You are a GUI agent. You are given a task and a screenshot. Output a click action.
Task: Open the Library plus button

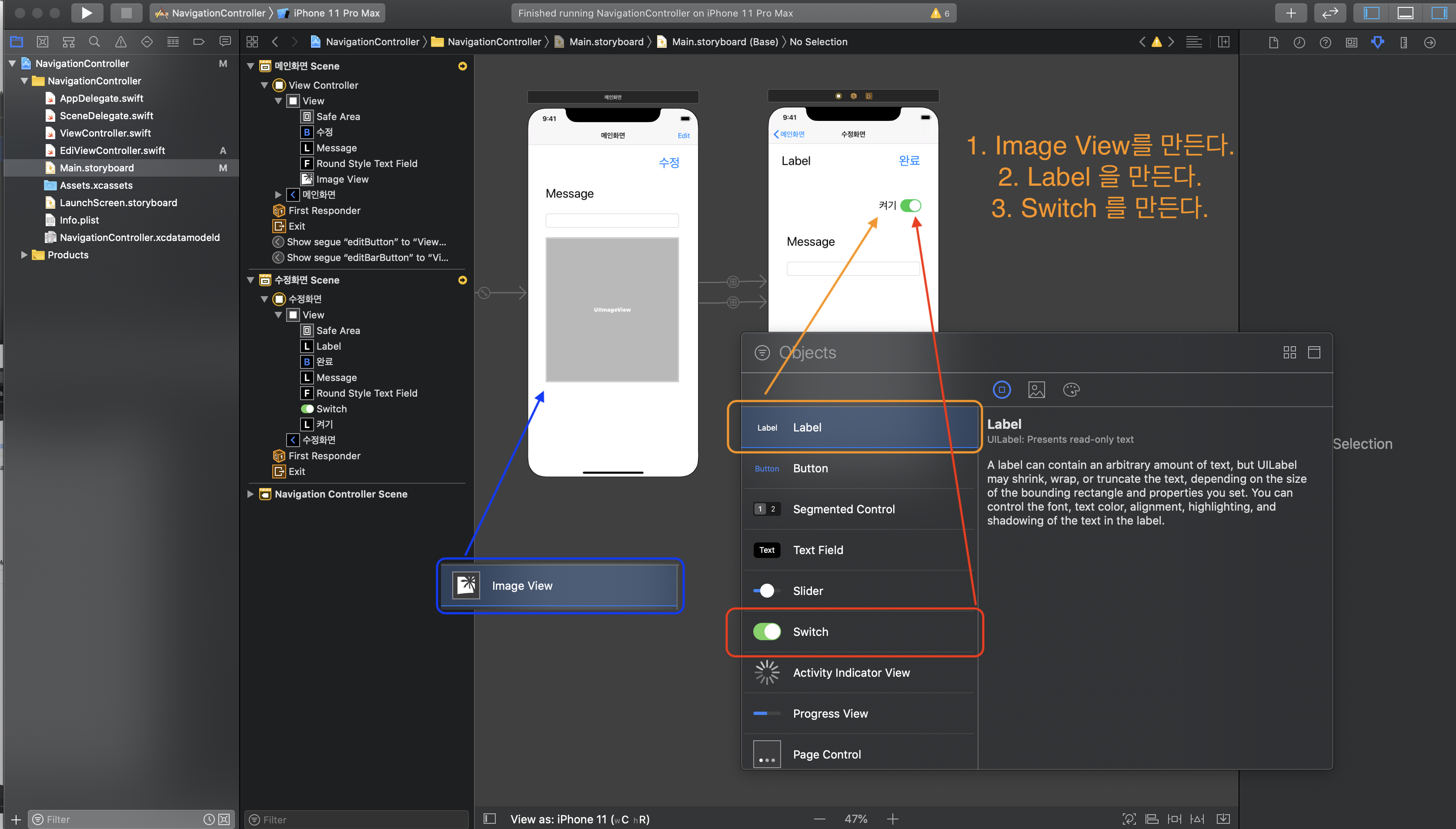click(x=1290, y=13)
